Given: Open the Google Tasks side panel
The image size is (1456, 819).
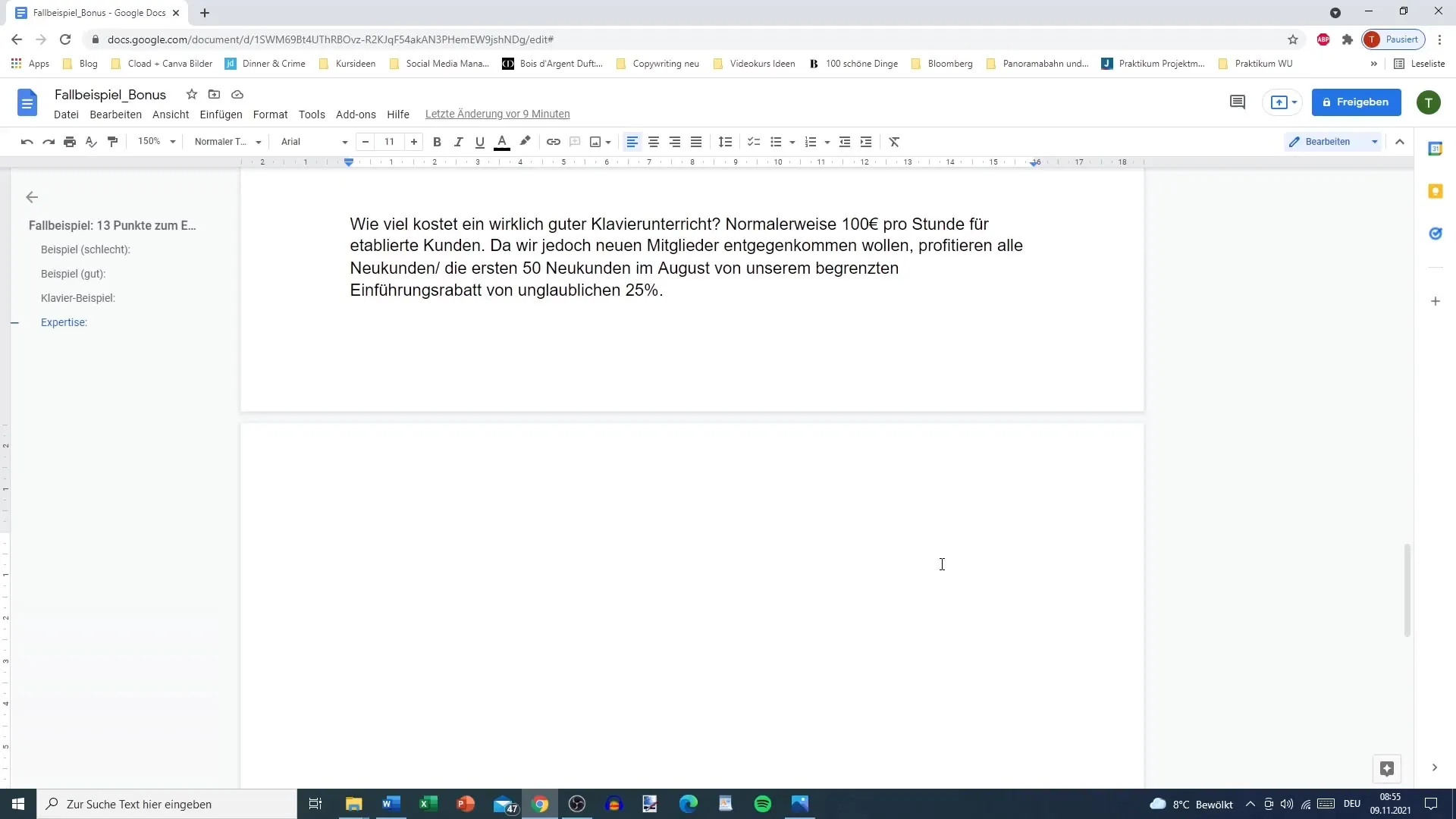Looking at the screenshot, I should (1436, 234).
